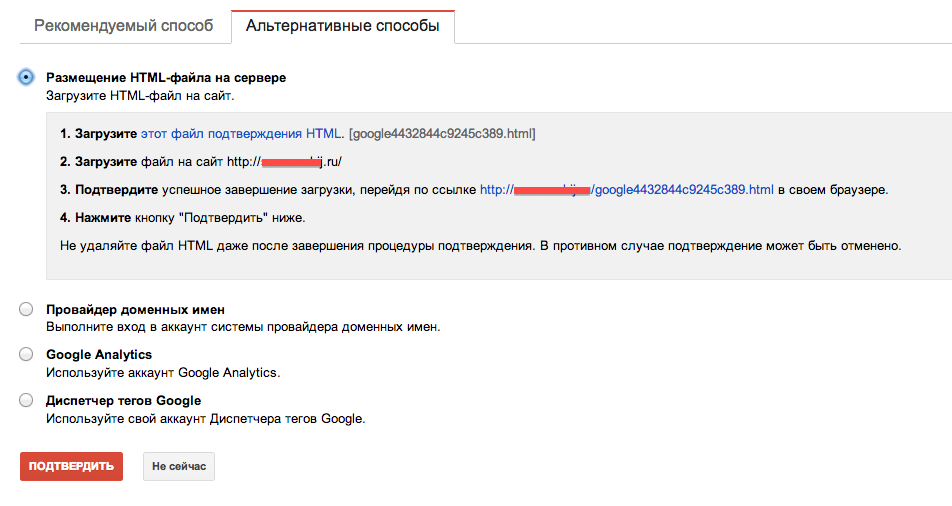Click the "Выполните вход в аккаунт" provider description
This screenshot has width=952, height=506.
coord(243,327)
